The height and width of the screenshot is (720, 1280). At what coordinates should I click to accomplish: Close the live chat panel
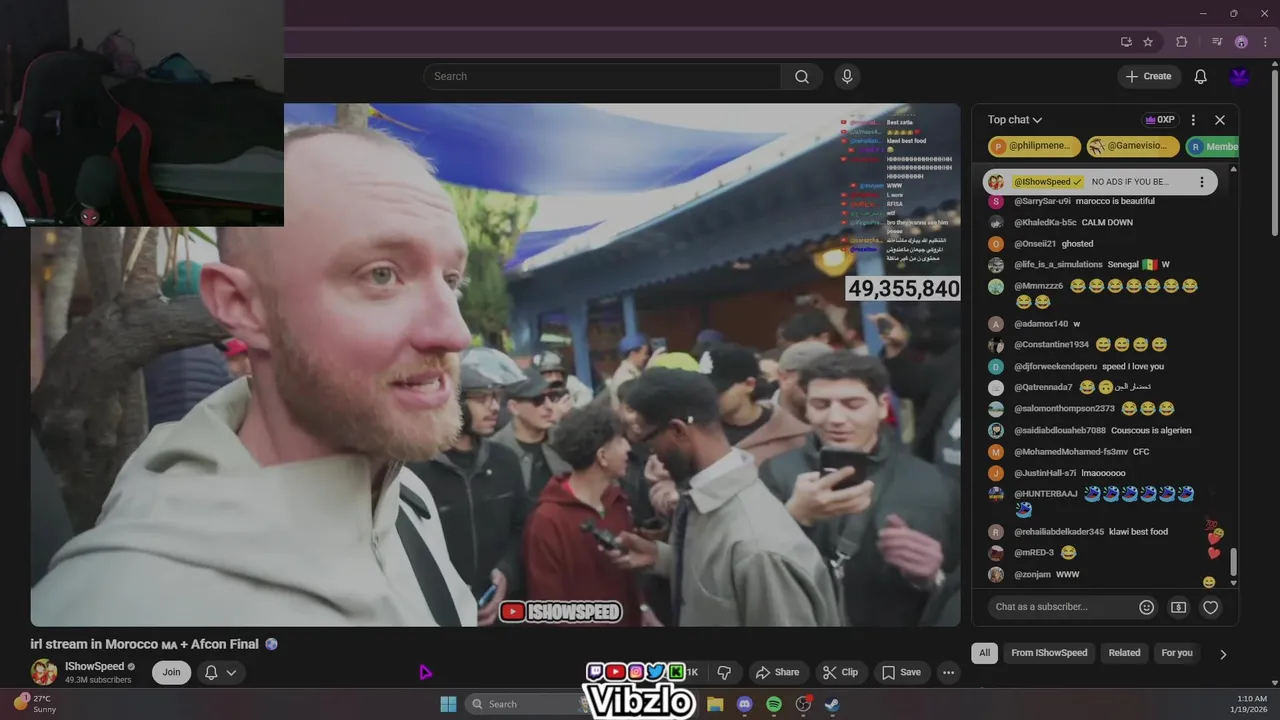[x=1220, y=120]
